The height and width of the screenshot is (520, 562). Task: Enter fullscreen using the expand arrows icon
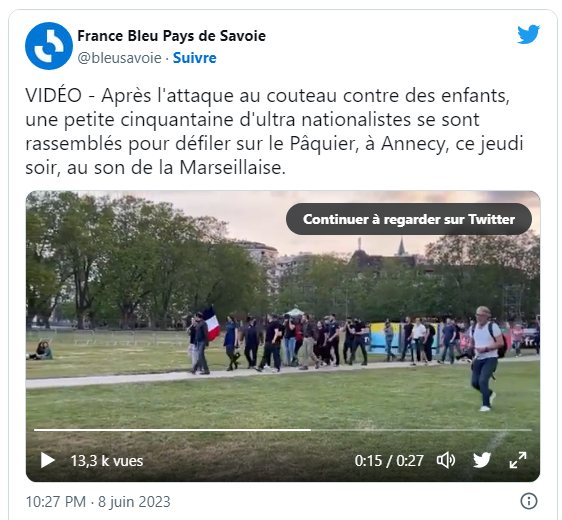click(x=518, y=460)
